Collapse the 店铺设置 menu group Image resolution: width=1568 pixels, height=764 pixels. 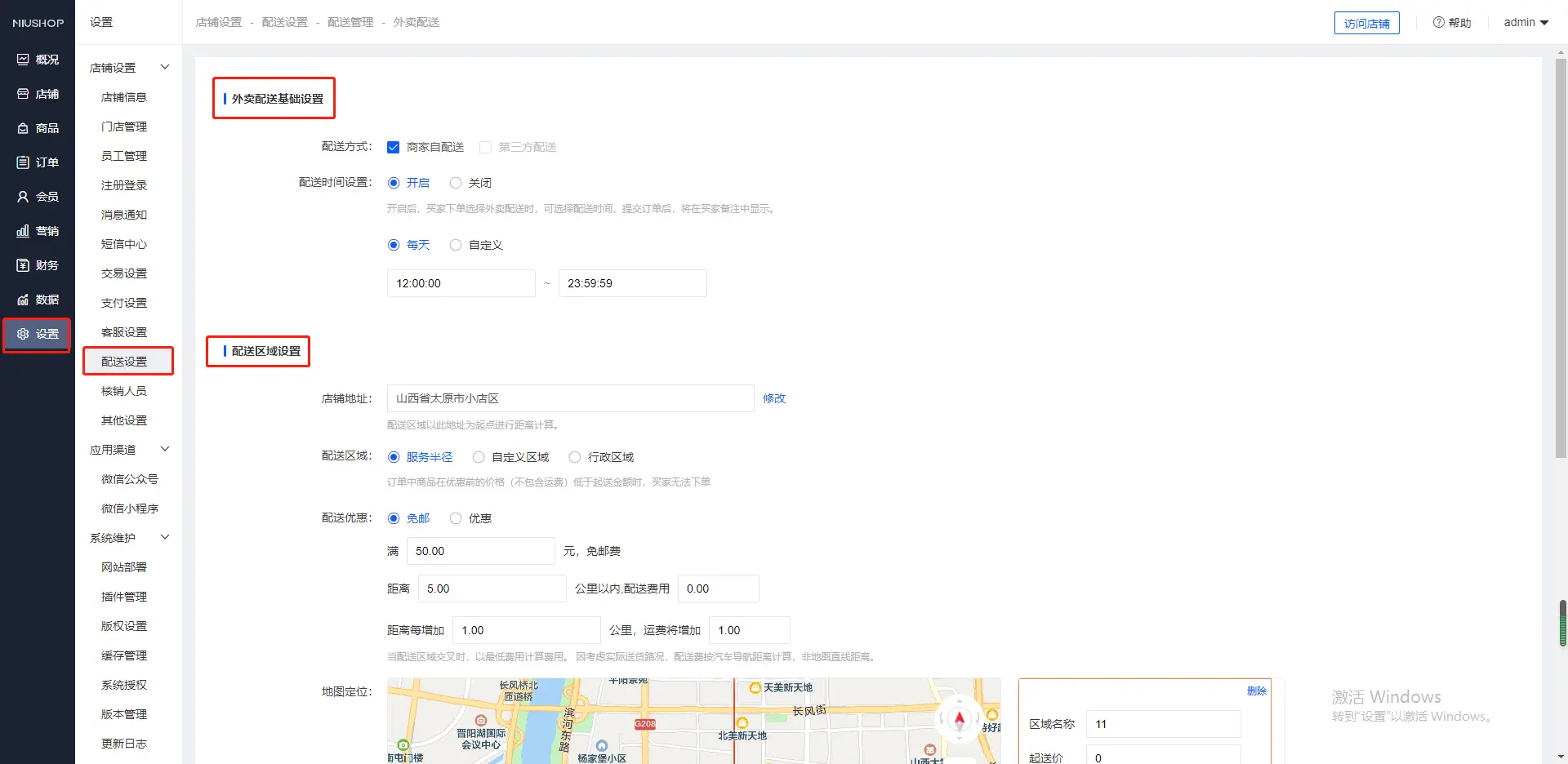click(165, 67)
